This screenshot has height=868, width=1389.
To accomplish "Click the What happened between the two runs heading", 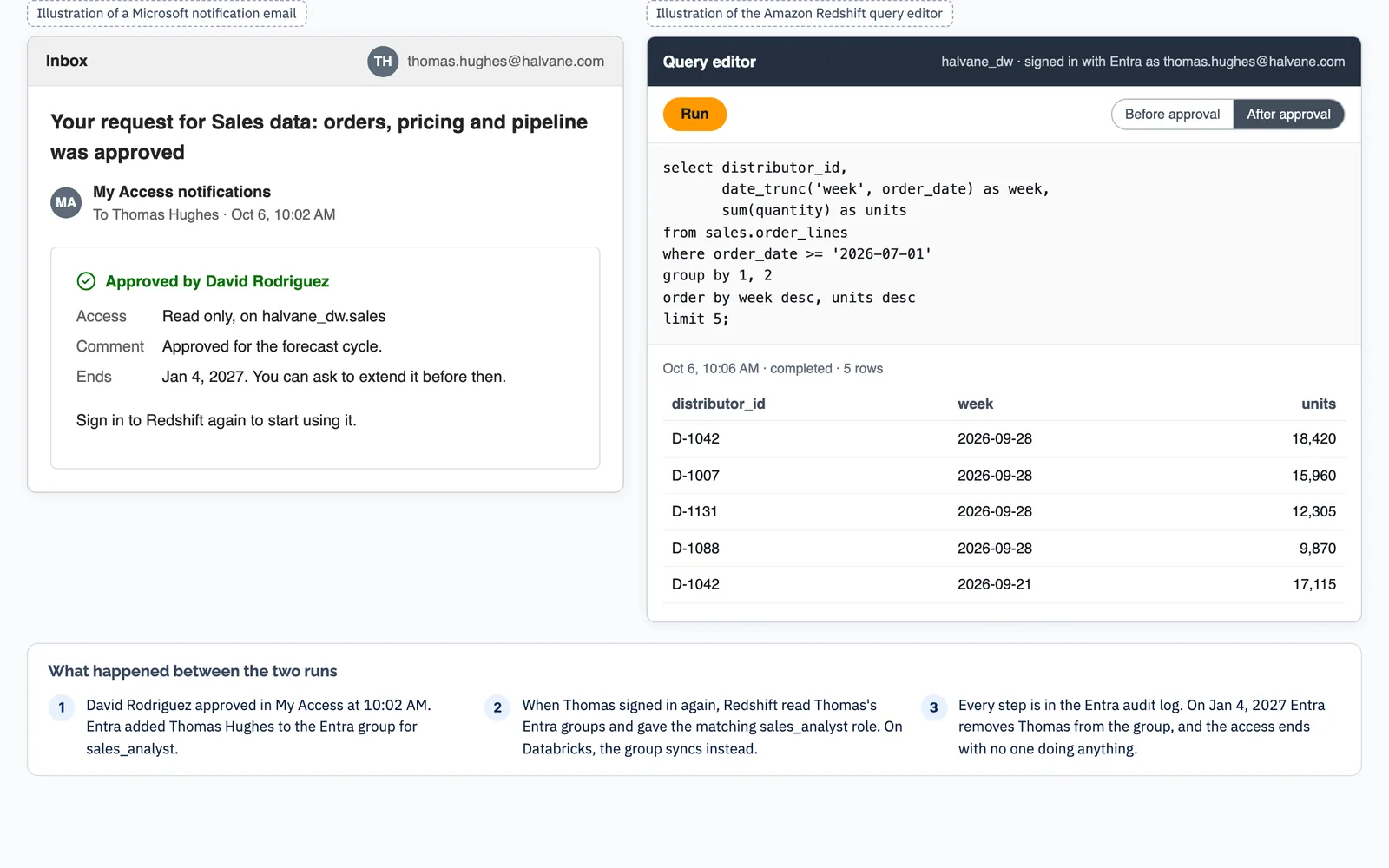I will [193, 671].
